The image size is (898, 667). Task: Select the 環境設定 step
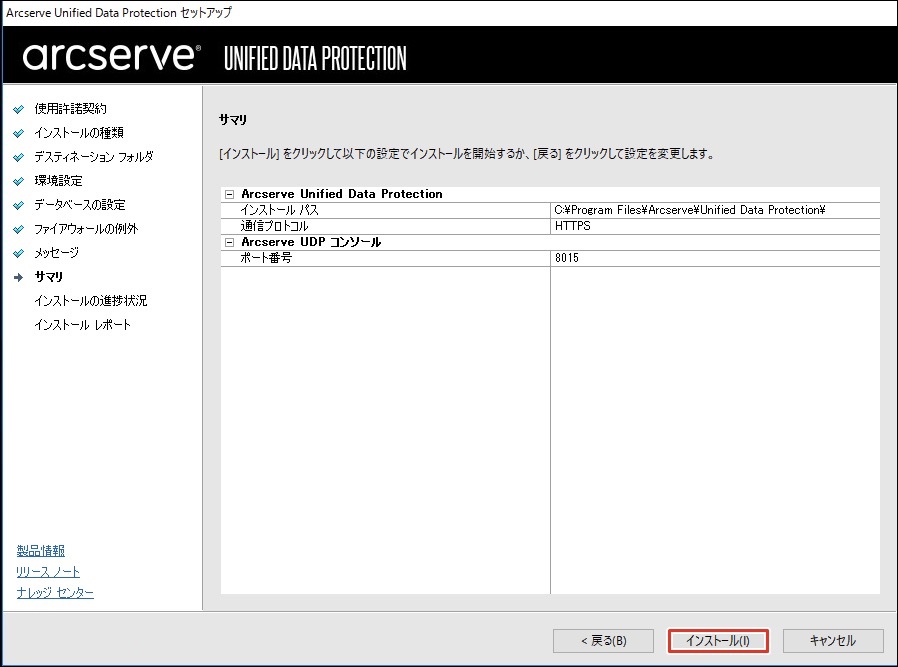[58, 180]
